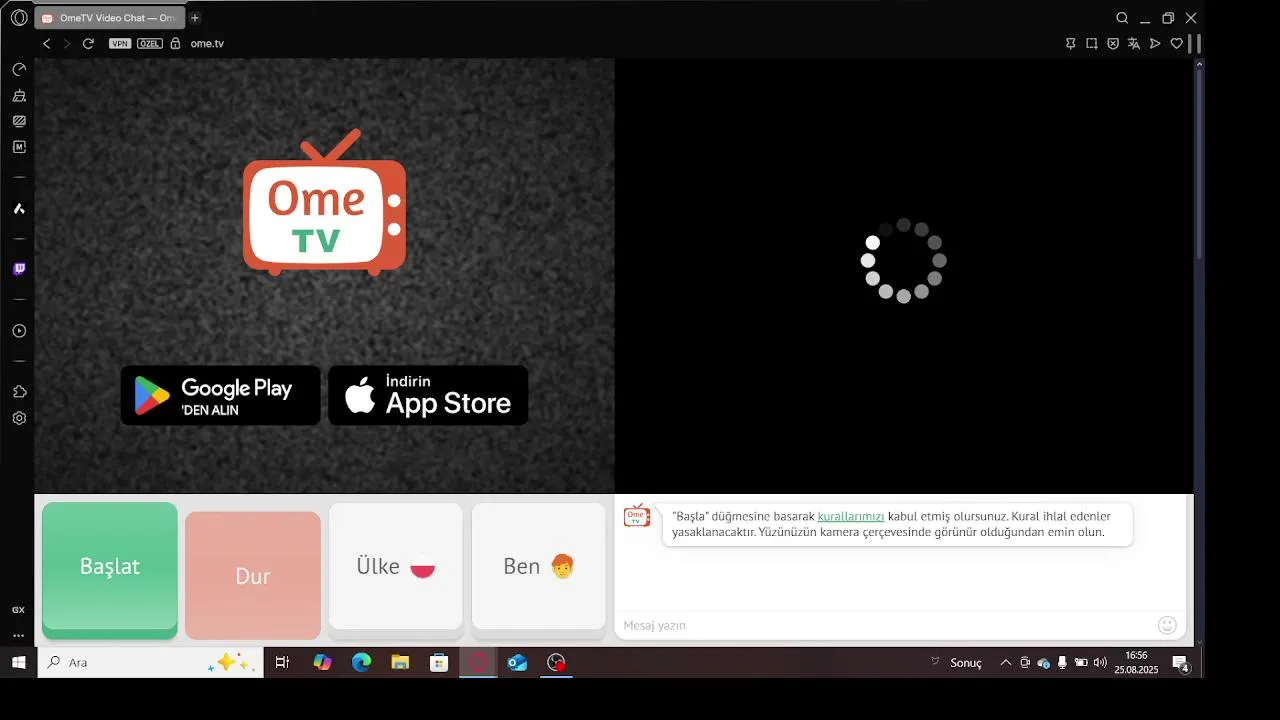Open Twitch panel in sidebar
Image resolution: width=1280 pixels, height=720 pixels.
click(19, 269)
